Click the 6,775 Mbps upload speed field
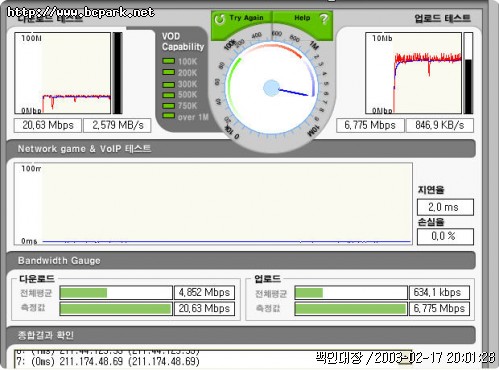 370,125
